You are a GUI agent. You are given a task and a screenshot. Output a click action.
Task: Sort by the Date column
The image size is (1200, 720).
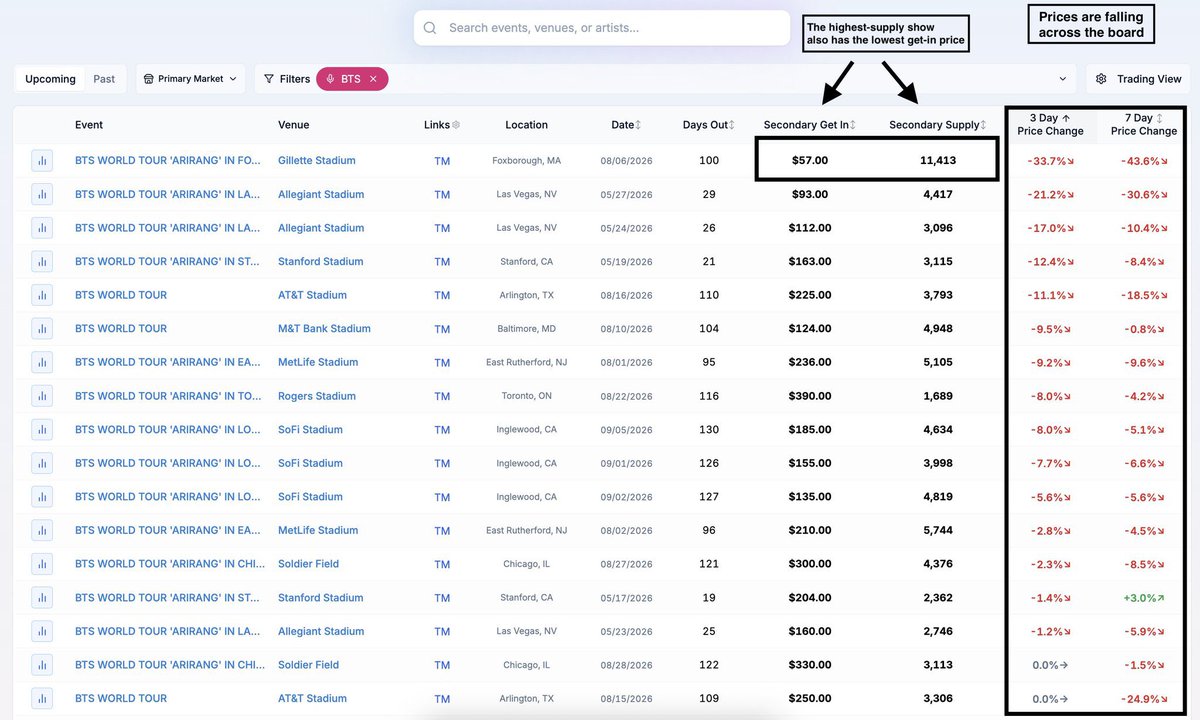[x=626, y=125]
